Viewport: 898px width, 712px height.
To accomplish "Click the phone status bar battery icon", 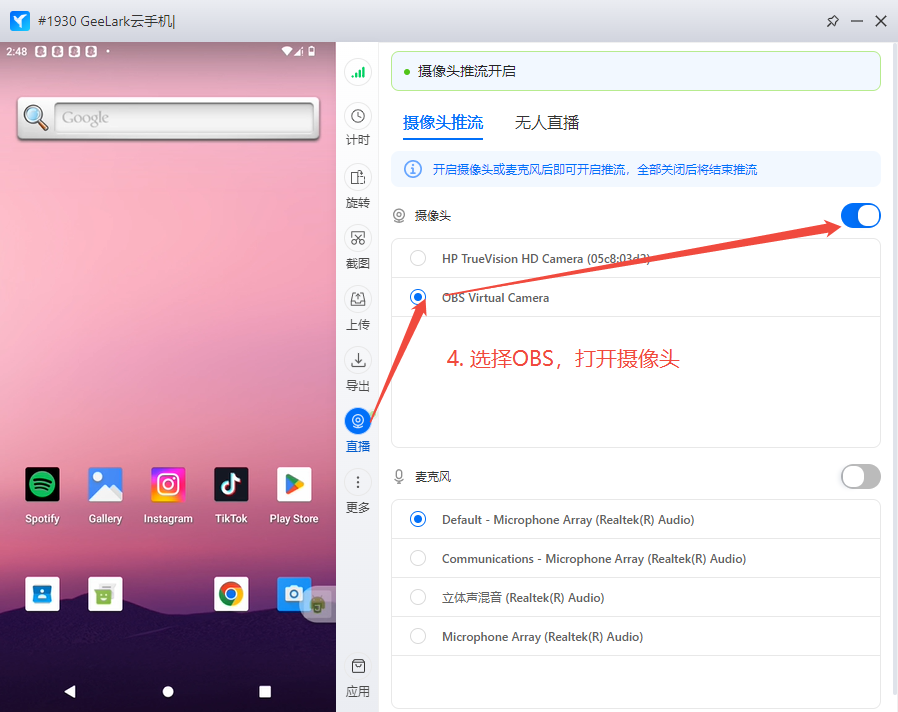I will point(312,51).
